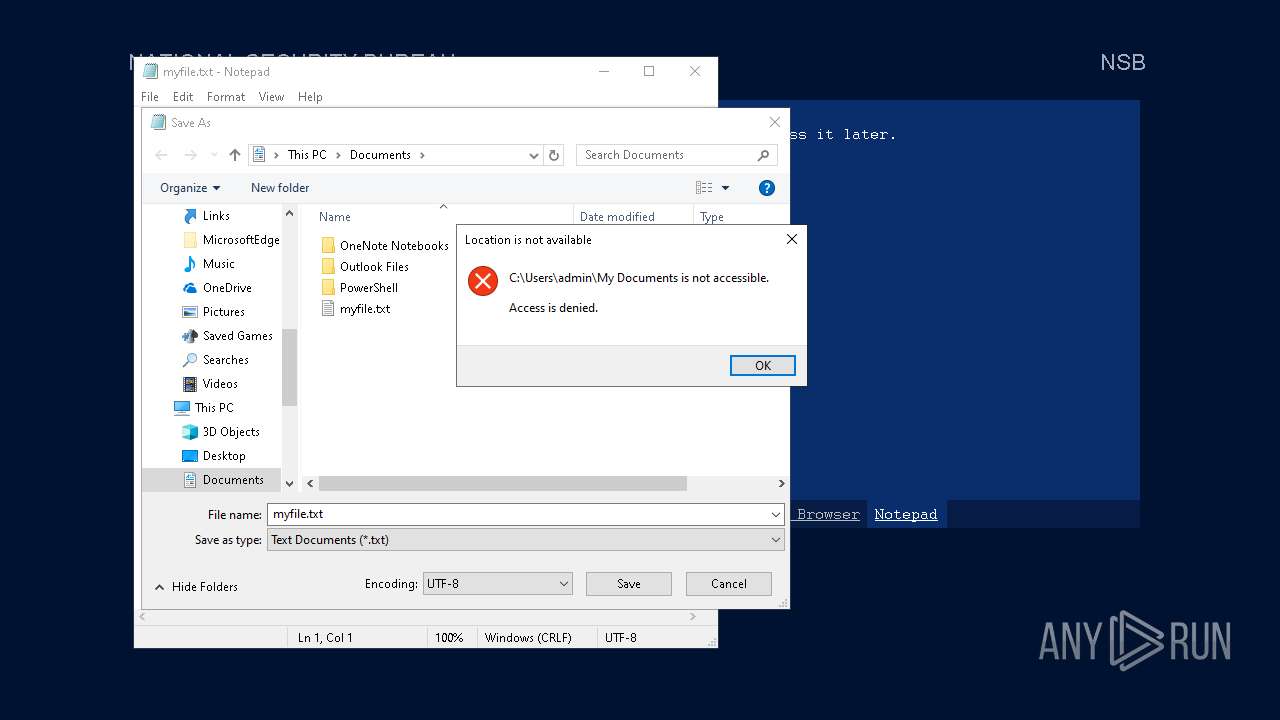Viewport: 1280px width, 720px height.
Task: Open recent locations dropdown arrow
Action: 214,155
